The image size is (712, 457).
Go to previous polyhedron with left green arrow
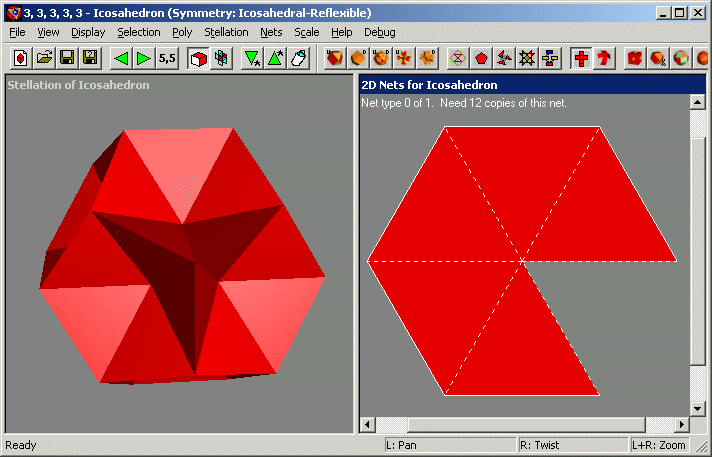click(121, 58)
